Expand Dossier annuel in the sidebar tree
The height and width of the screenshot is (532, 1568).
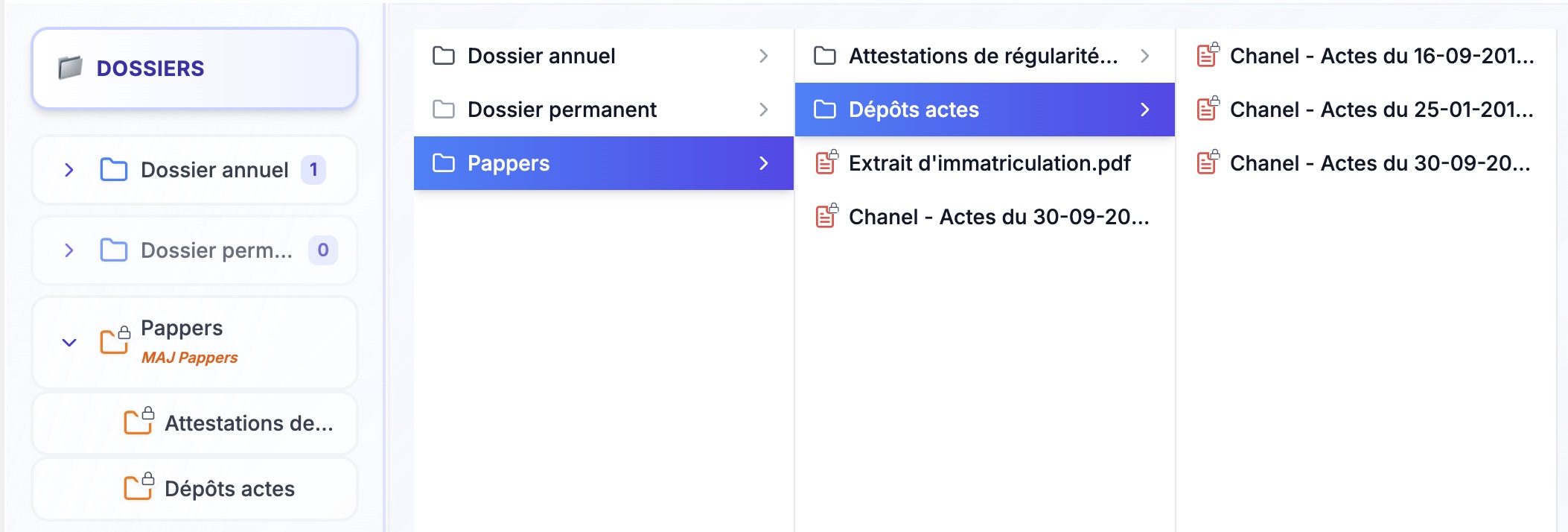pos(69,170)
